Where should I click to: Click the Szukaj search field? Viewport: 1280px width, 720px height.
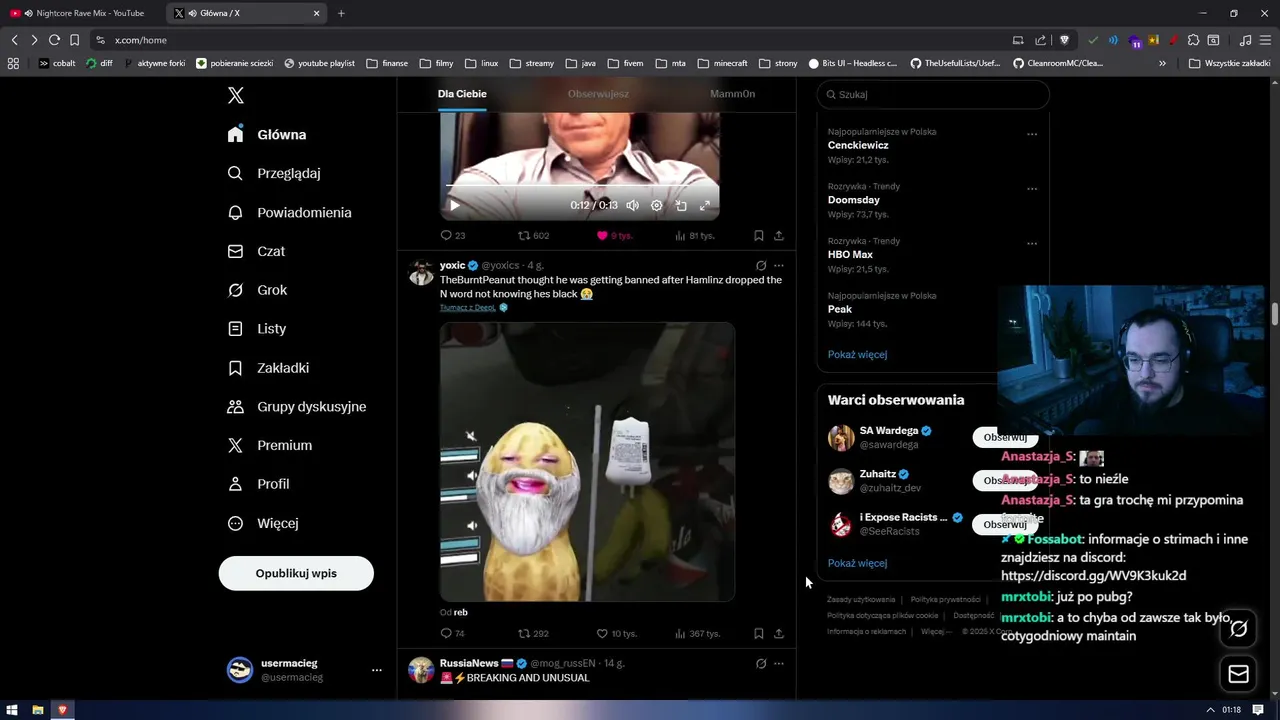tap(933, 94)
